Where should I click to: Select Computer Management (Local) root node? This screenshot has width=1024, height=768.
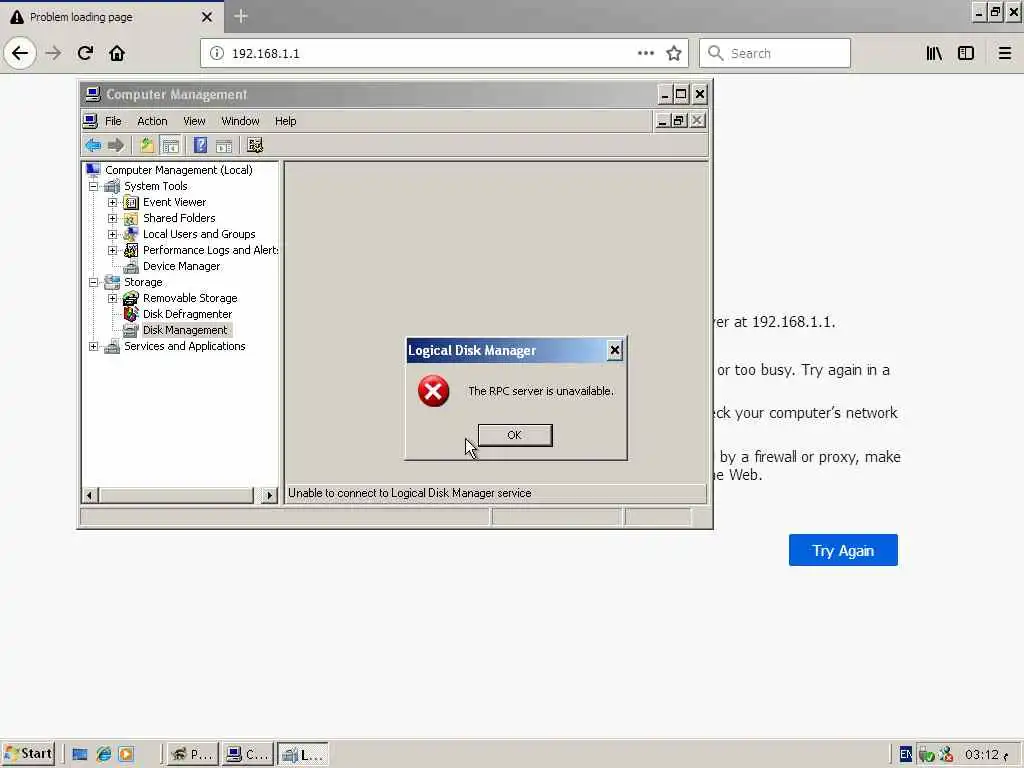179,170
